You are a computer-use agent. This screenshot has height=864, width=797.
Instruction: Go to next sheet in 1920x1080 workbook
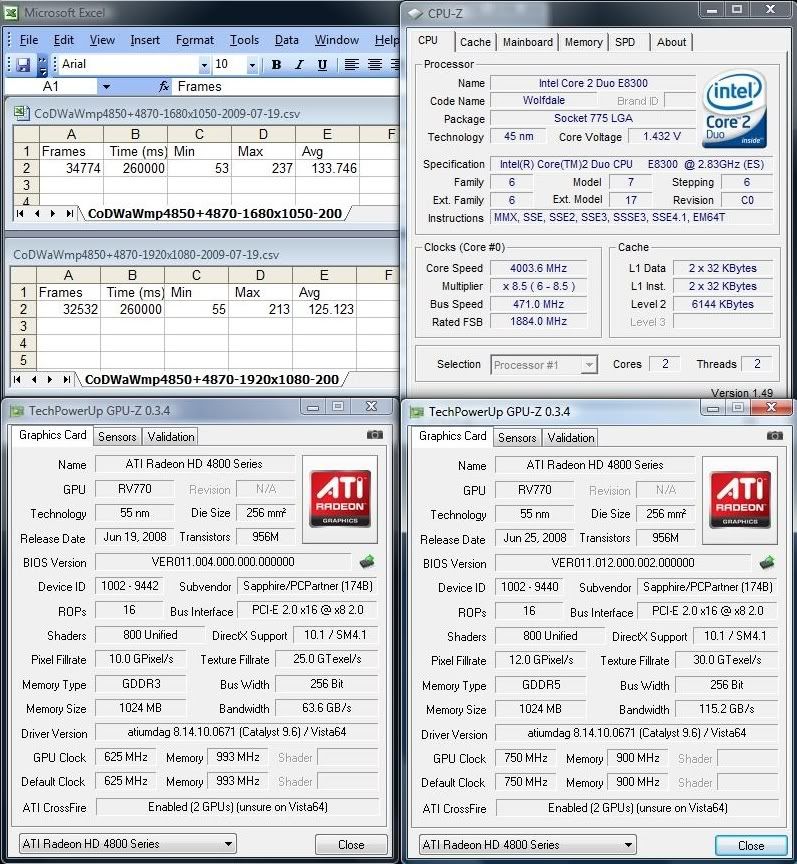(50, 379)
